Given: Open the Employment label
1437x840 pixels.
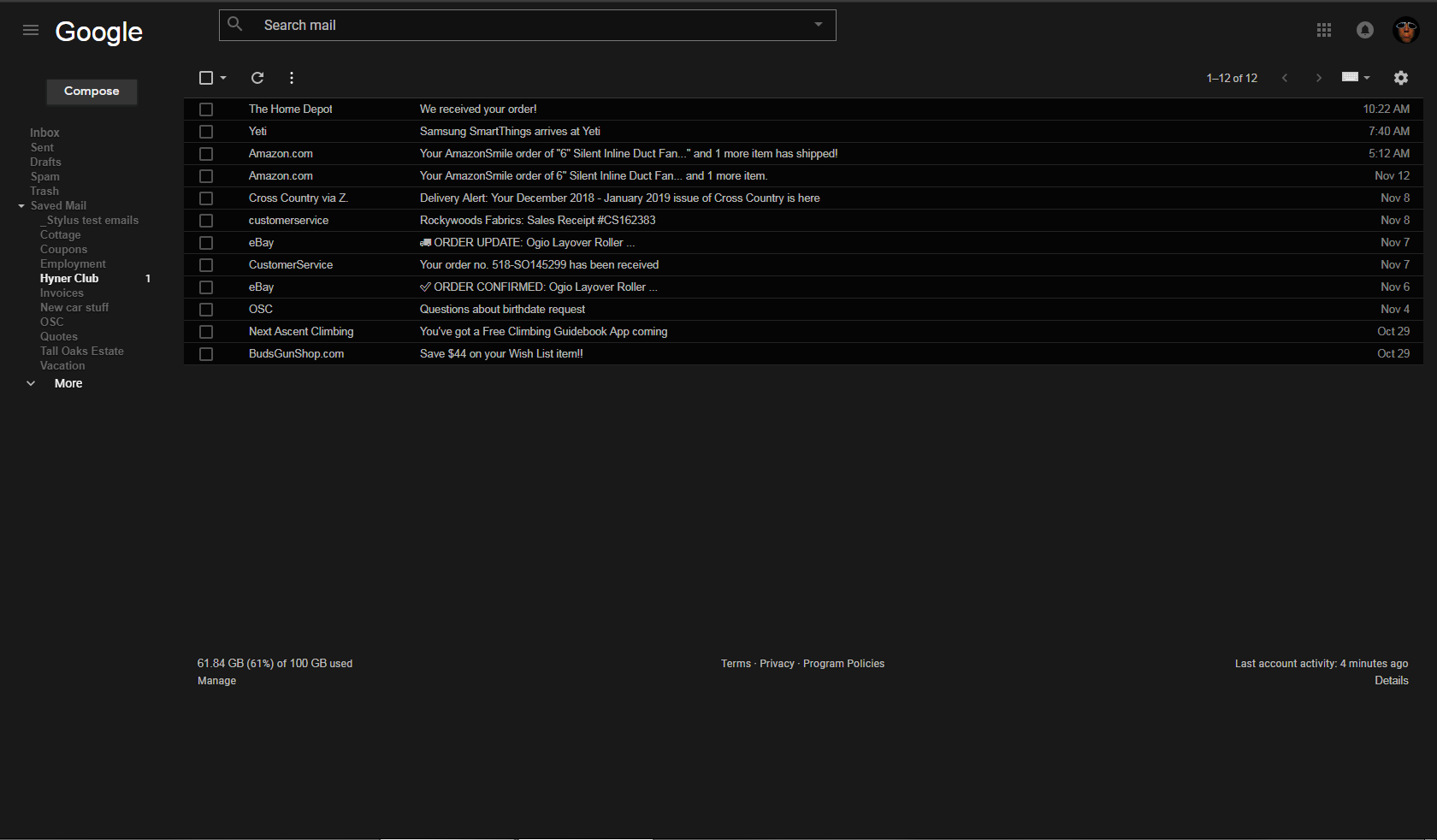Looking at the screenshot, I should (73, 263).
